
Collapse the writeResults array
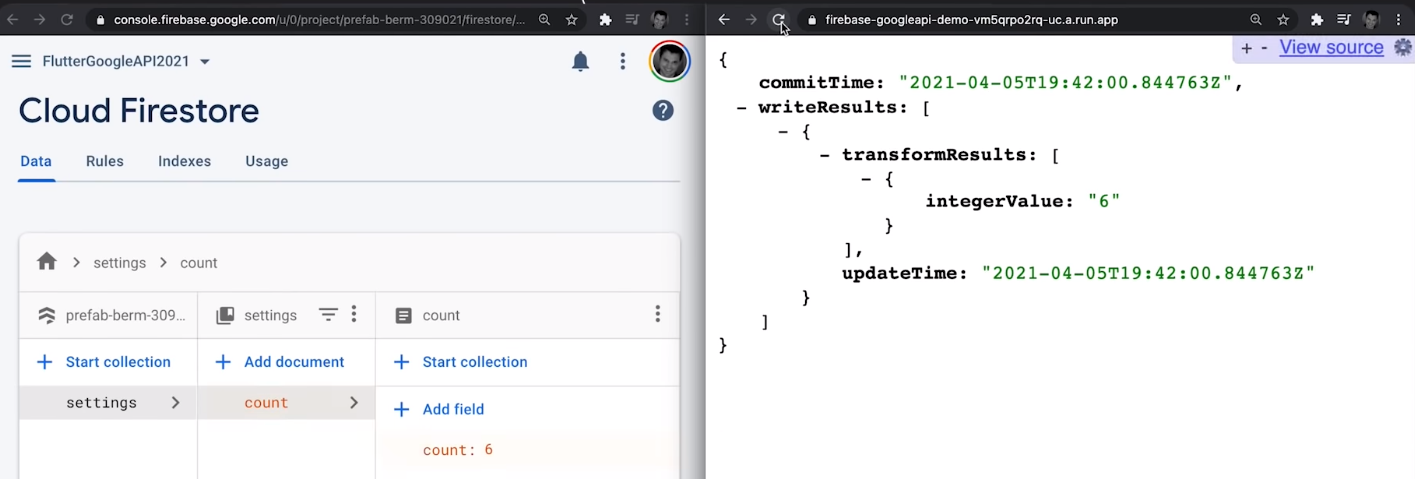click(x=741, y=107)
